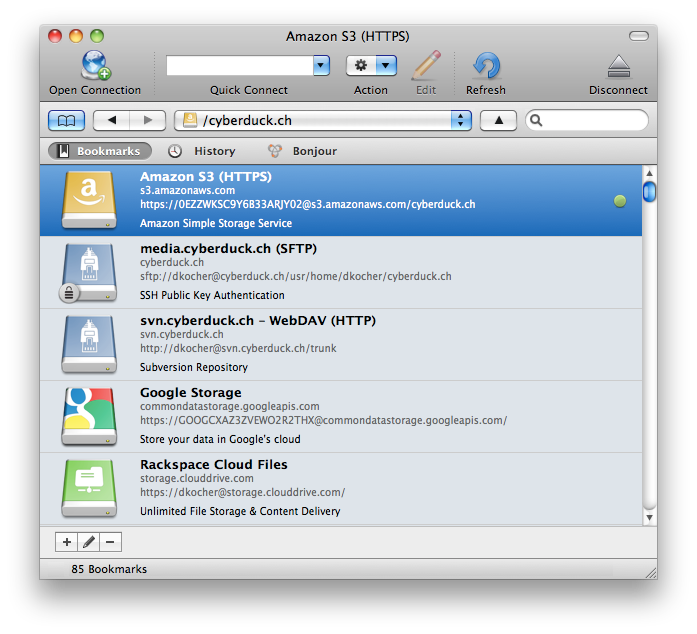The height and width of the screenshot is (634, 697).
Task: Click the s3.amazonaws.com/cyberduck.ch URL text
Action: [x=308, y=205]
